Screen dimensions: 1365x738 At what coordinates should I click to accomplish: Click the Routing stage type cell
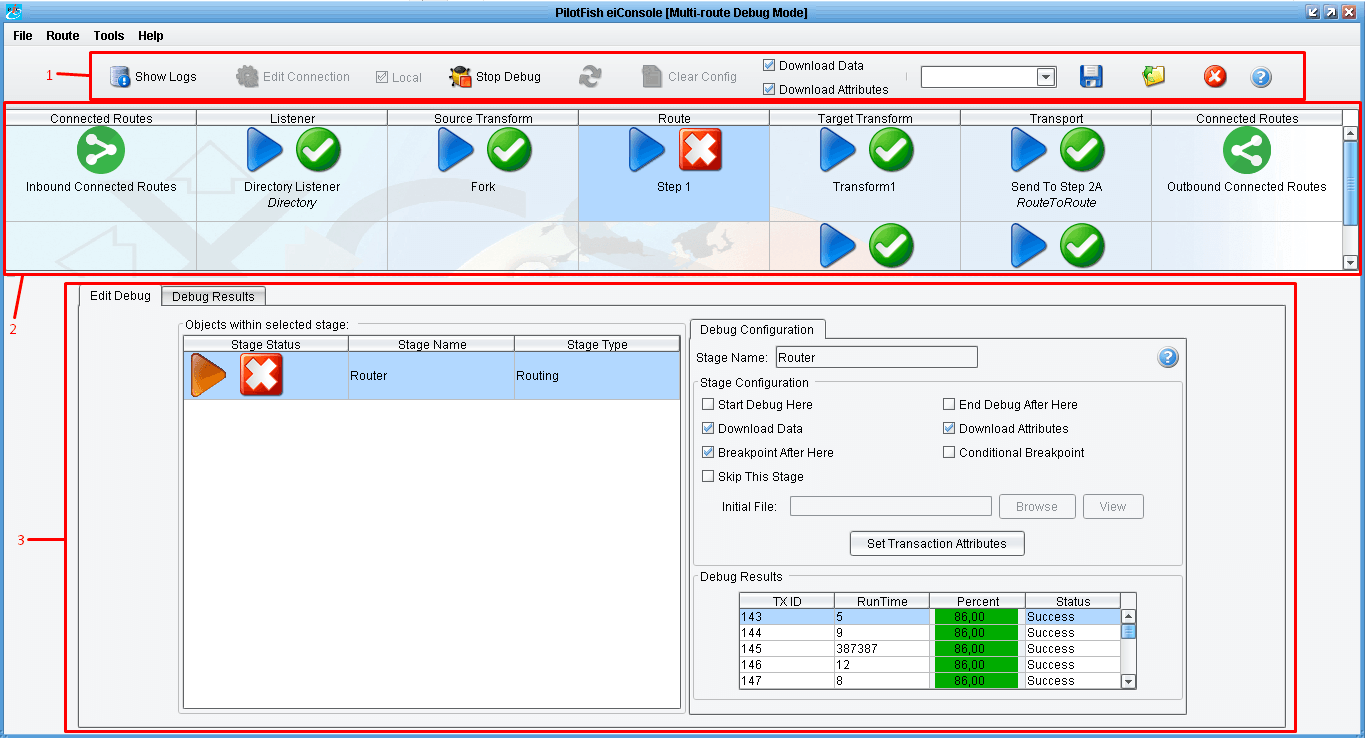tap(597, 376)
